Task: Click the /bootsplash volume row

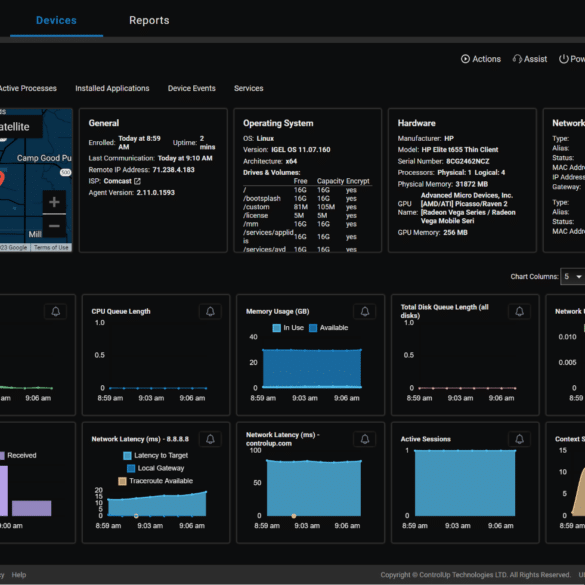Action: (307, 198)
